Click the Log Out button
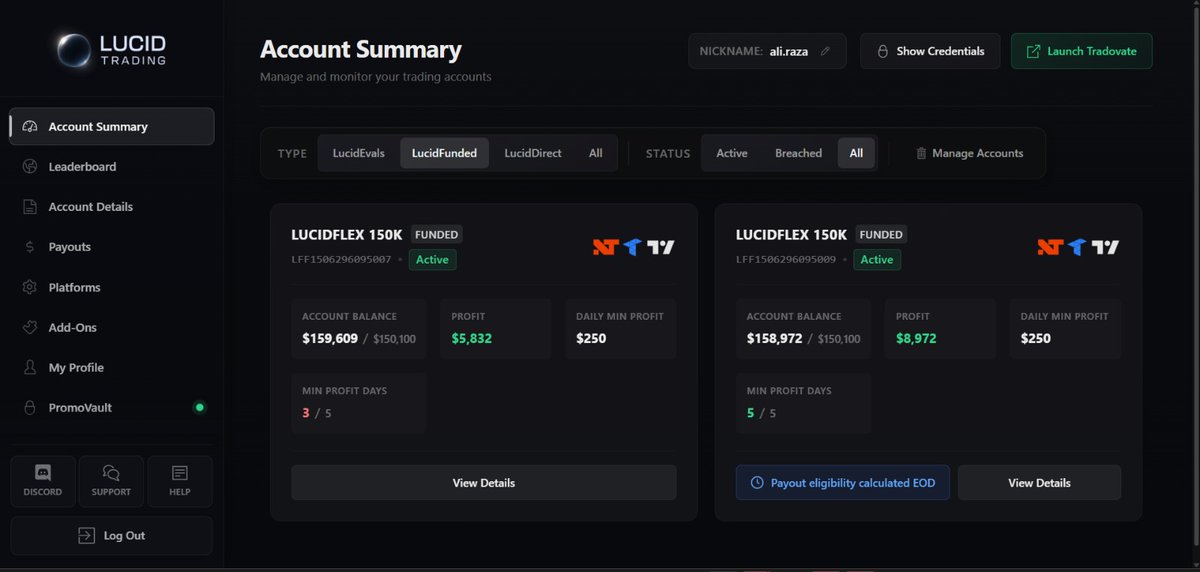This screenshot has height=572, width=1200. [112, 536]
